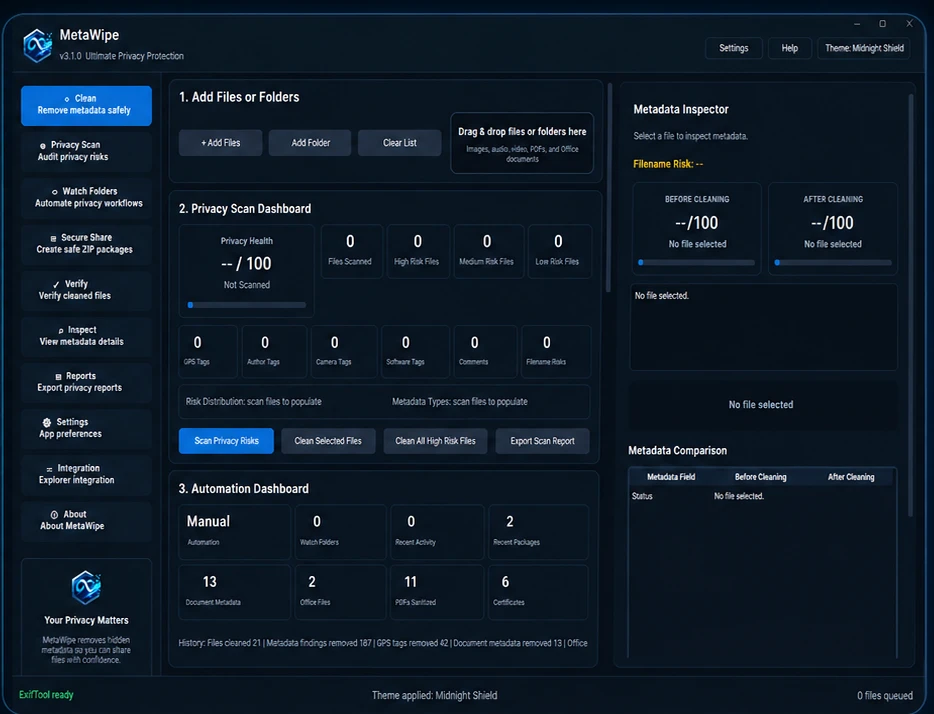The height and width of the screenshot is (714, 934).
Task: Open the sidebar Settings App preferences
Action: 86,428
